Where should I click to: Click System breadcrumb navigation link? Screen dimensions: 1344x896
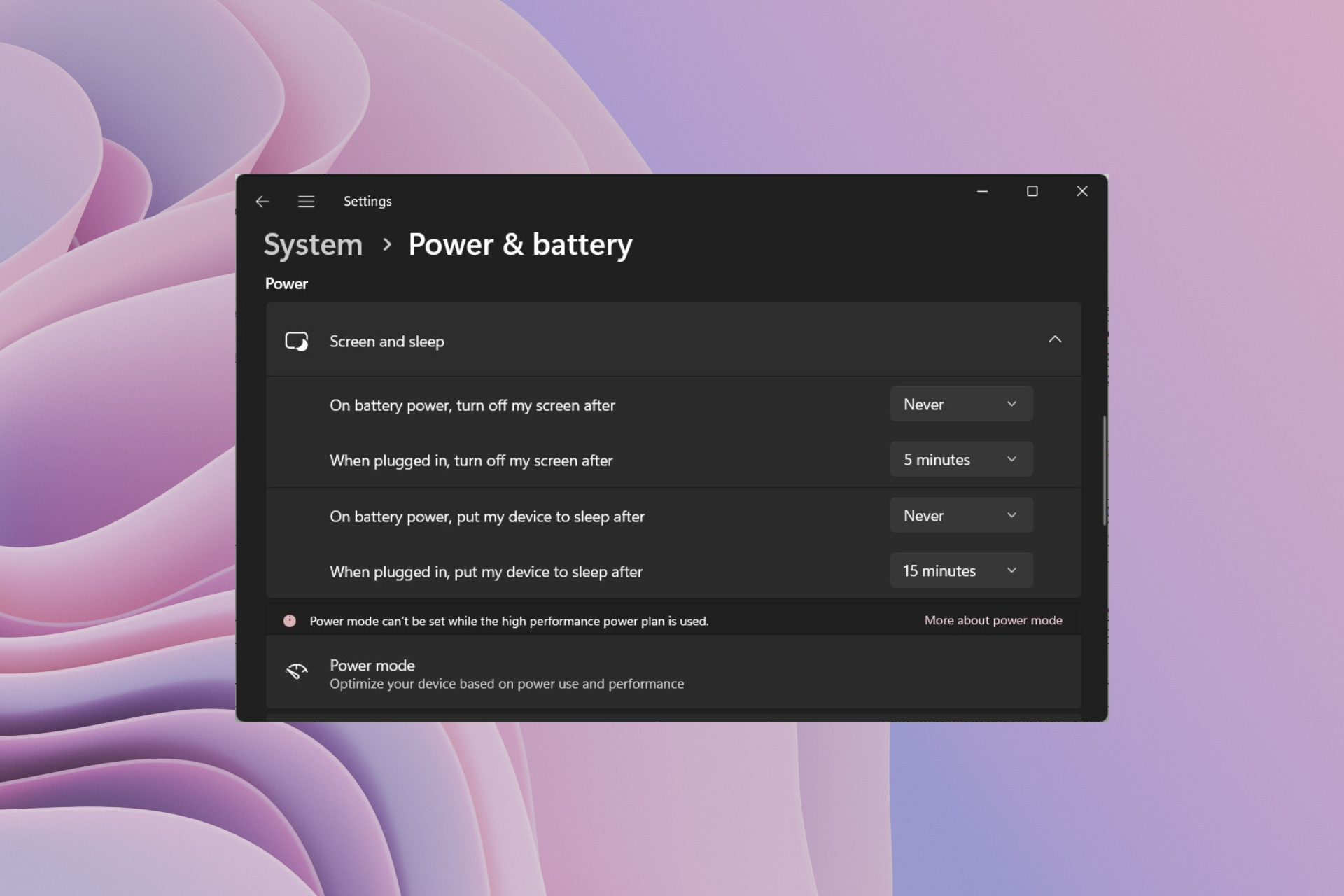[x=314, y=244]
